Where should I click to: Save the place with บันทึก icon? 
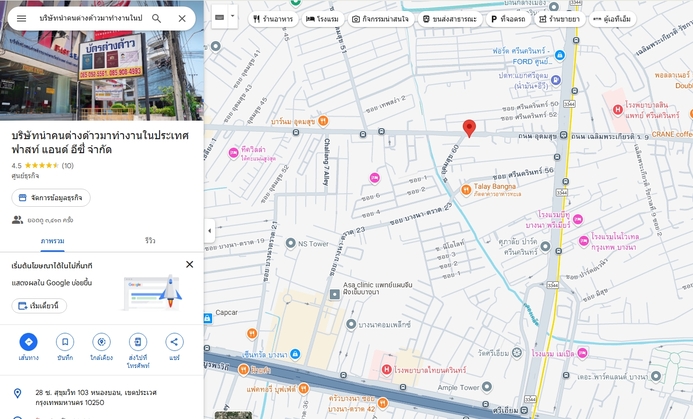point(65,342)
